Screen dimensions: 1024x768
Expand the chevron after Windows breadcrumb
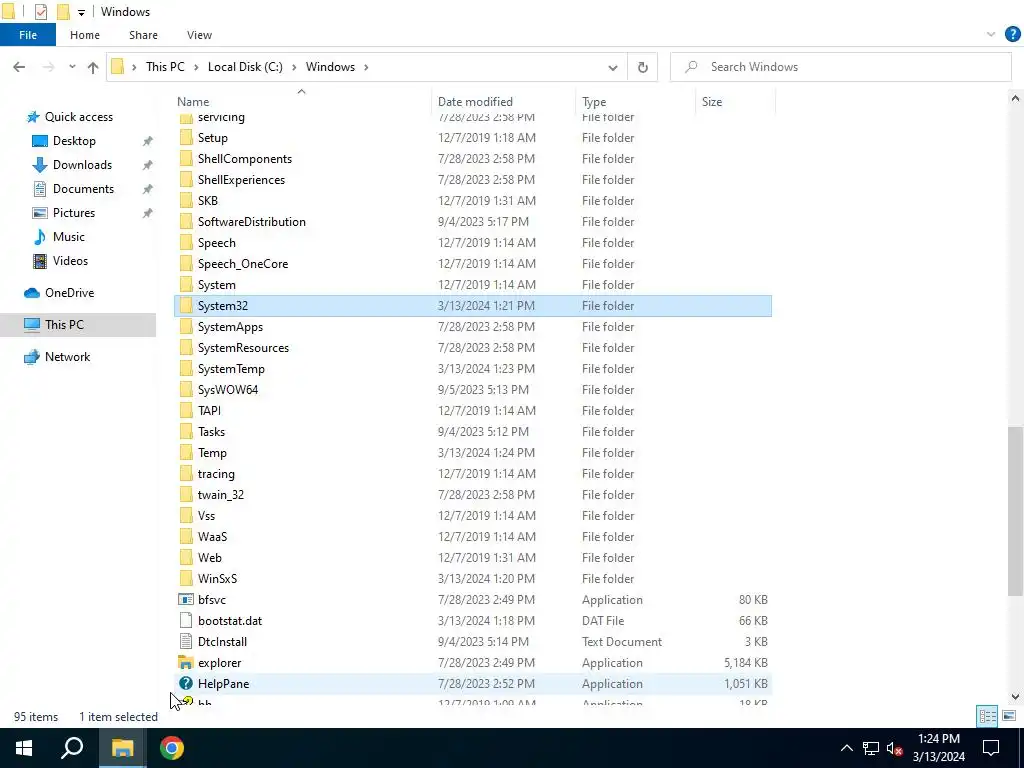[x=366, y=67]
